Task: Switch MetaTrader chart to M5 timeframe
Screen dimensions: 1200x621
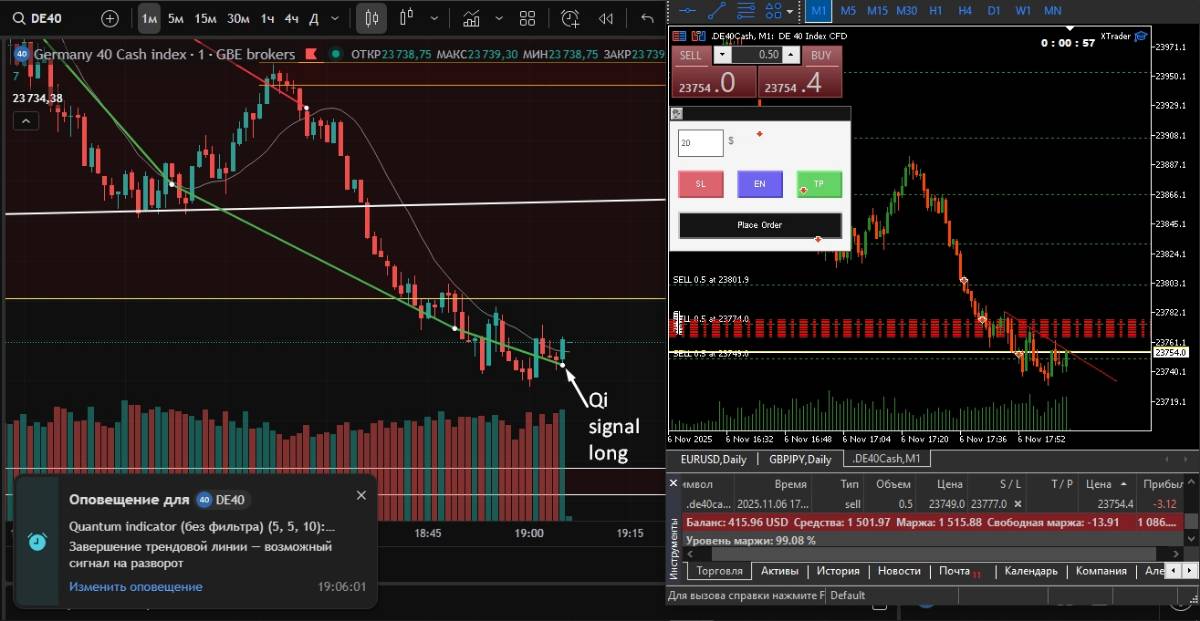Action: pos(848,10)
